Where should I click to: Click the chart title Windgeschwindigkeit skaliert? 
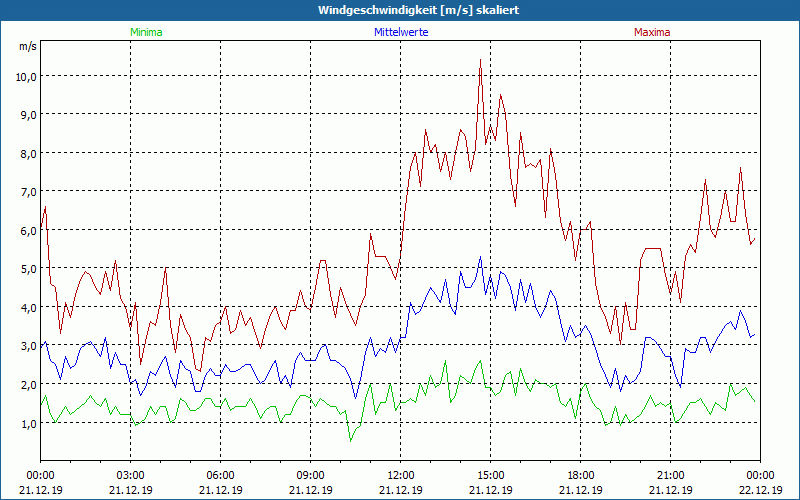point(418,10)
